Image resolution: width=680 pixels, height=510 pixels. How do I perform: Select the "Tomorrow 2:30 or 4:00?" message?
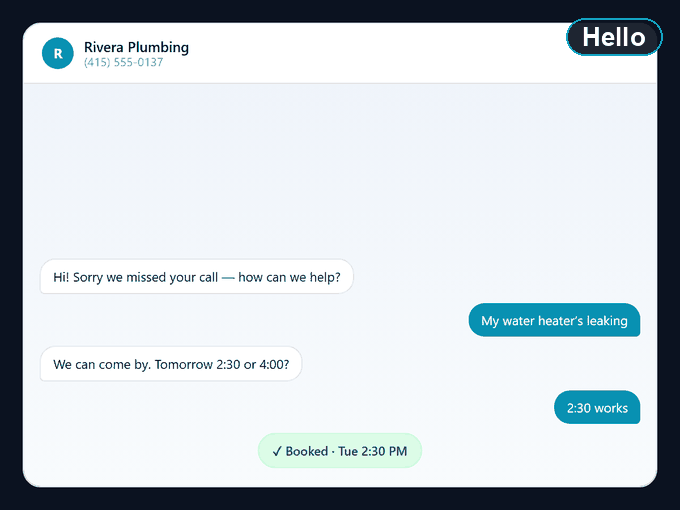coord(171,364)
